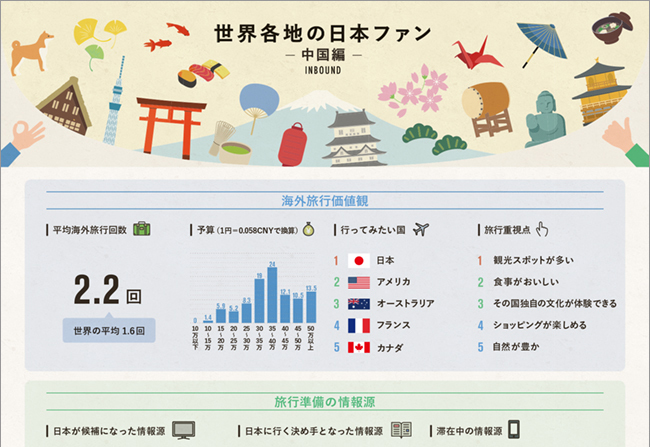Click the 日本に行く決め手となった情報源 heading

pyautogui.click(x=314, y=431)
